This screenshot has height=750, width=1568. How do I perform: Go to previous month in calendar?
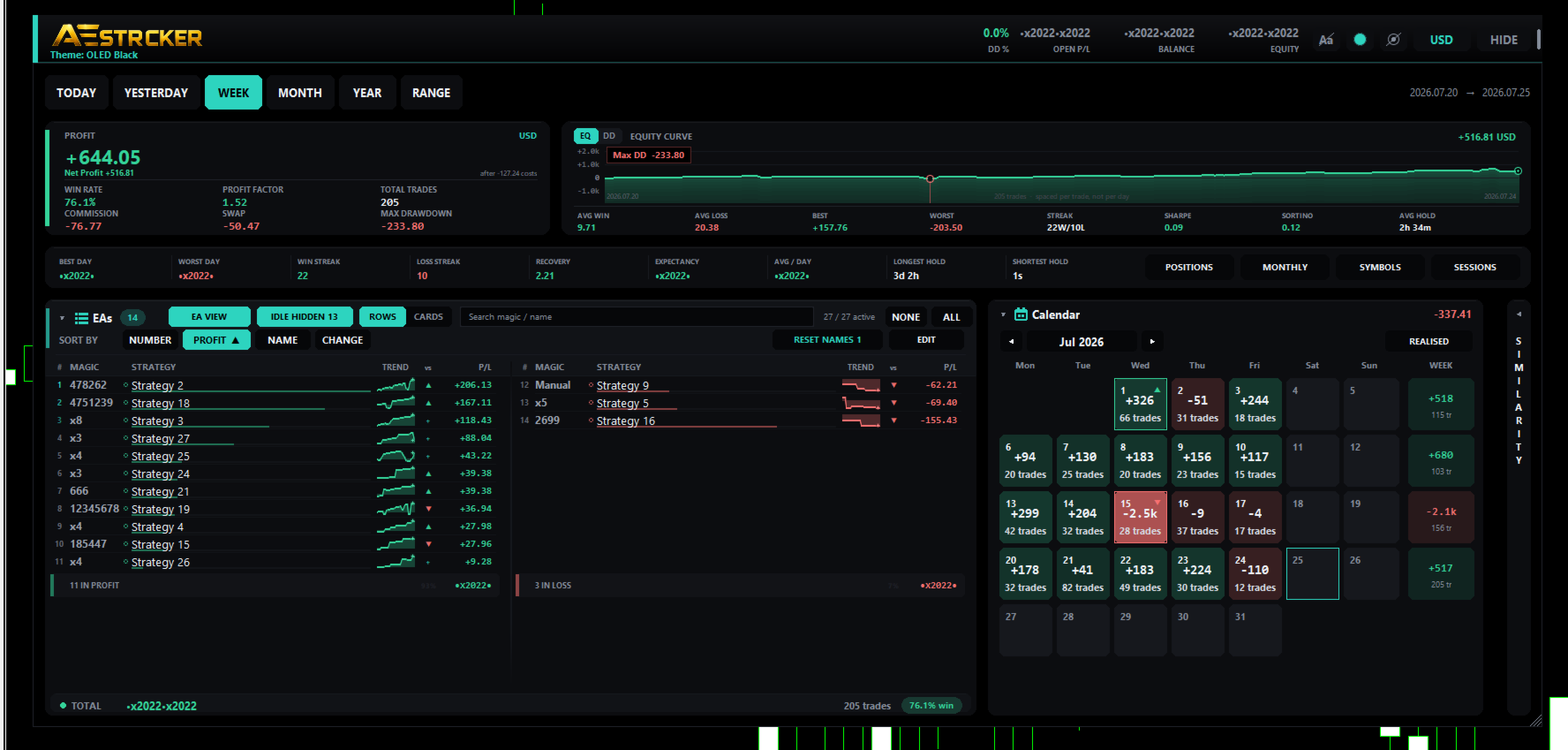pyautogui.click(x=1012, y=341)
